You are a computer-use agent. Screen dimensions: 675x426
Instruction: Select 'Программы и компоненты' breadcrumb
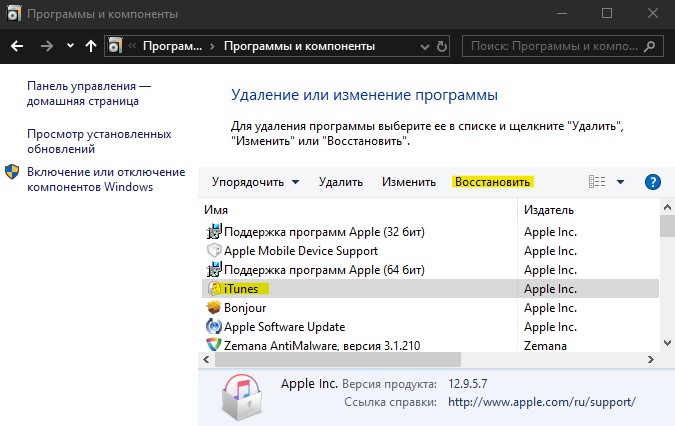click(299, 46)
